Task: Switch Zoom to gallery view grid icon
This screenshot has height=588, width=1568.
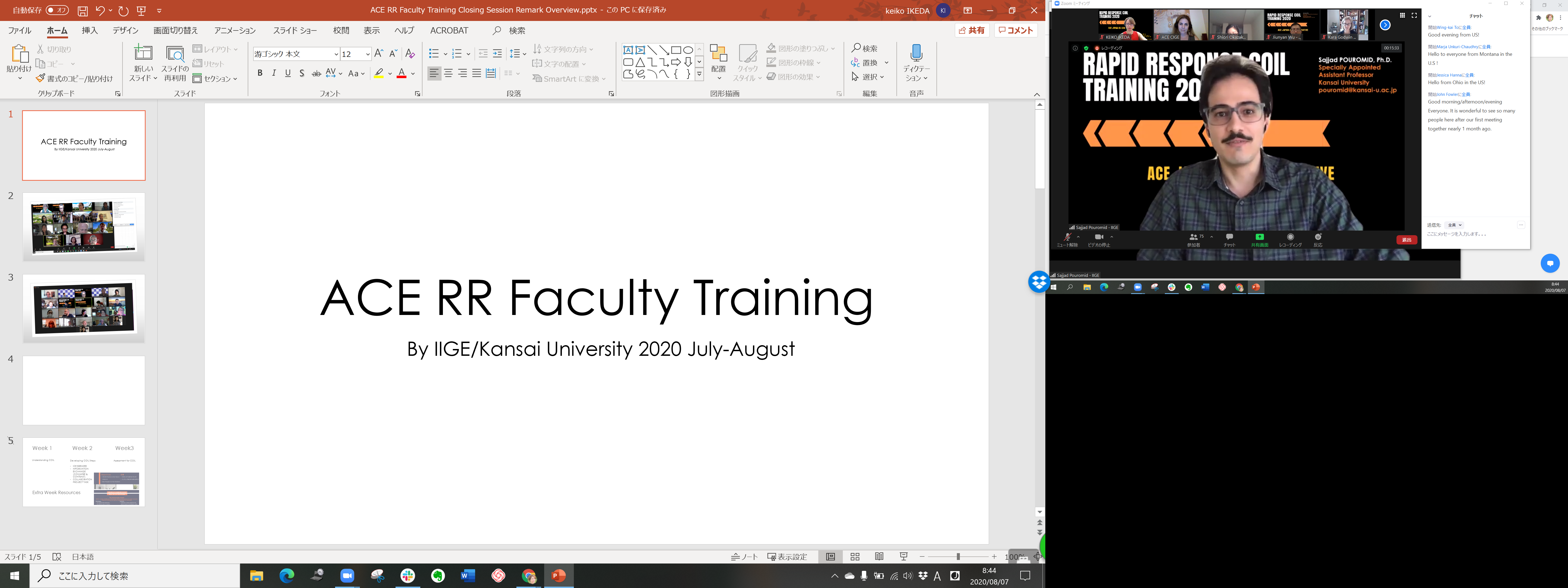Action: click(x=1402, y=15)
